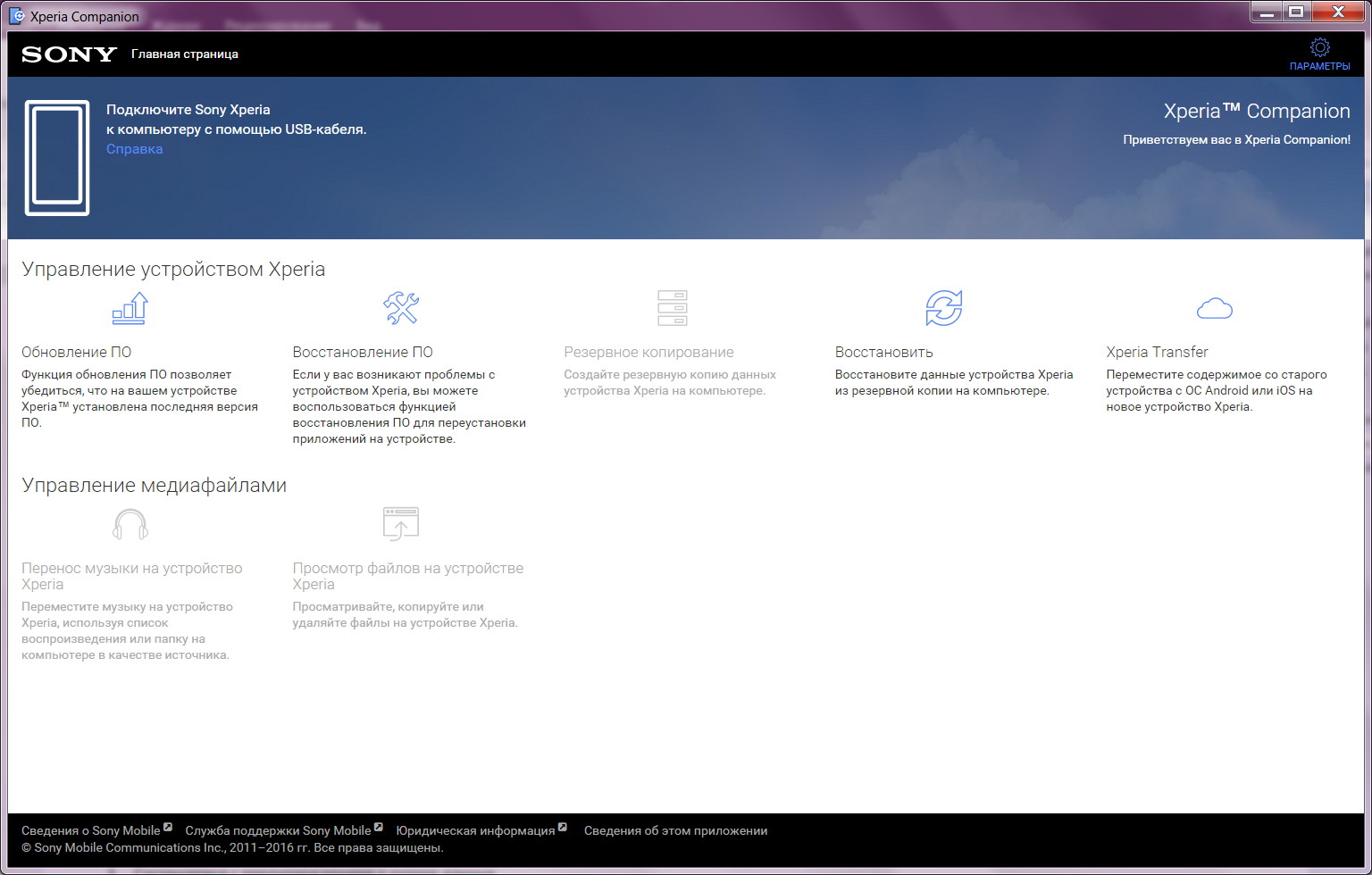Open the Параметры gear icon
This screenshot has height=875, width=1372.
point(1319,47)
